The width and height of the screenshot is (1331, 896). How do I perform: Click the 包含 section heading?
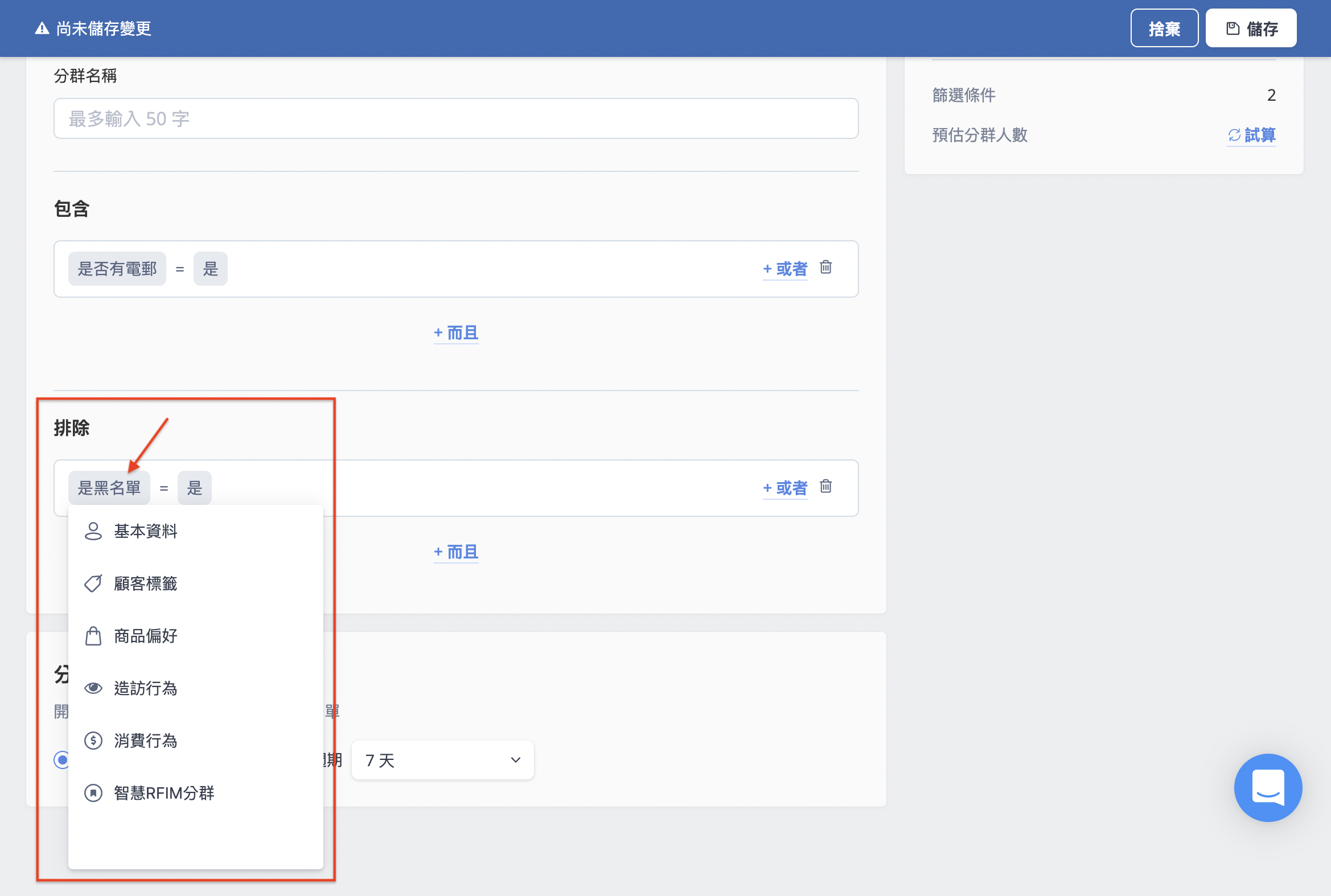tap(71, 208)
